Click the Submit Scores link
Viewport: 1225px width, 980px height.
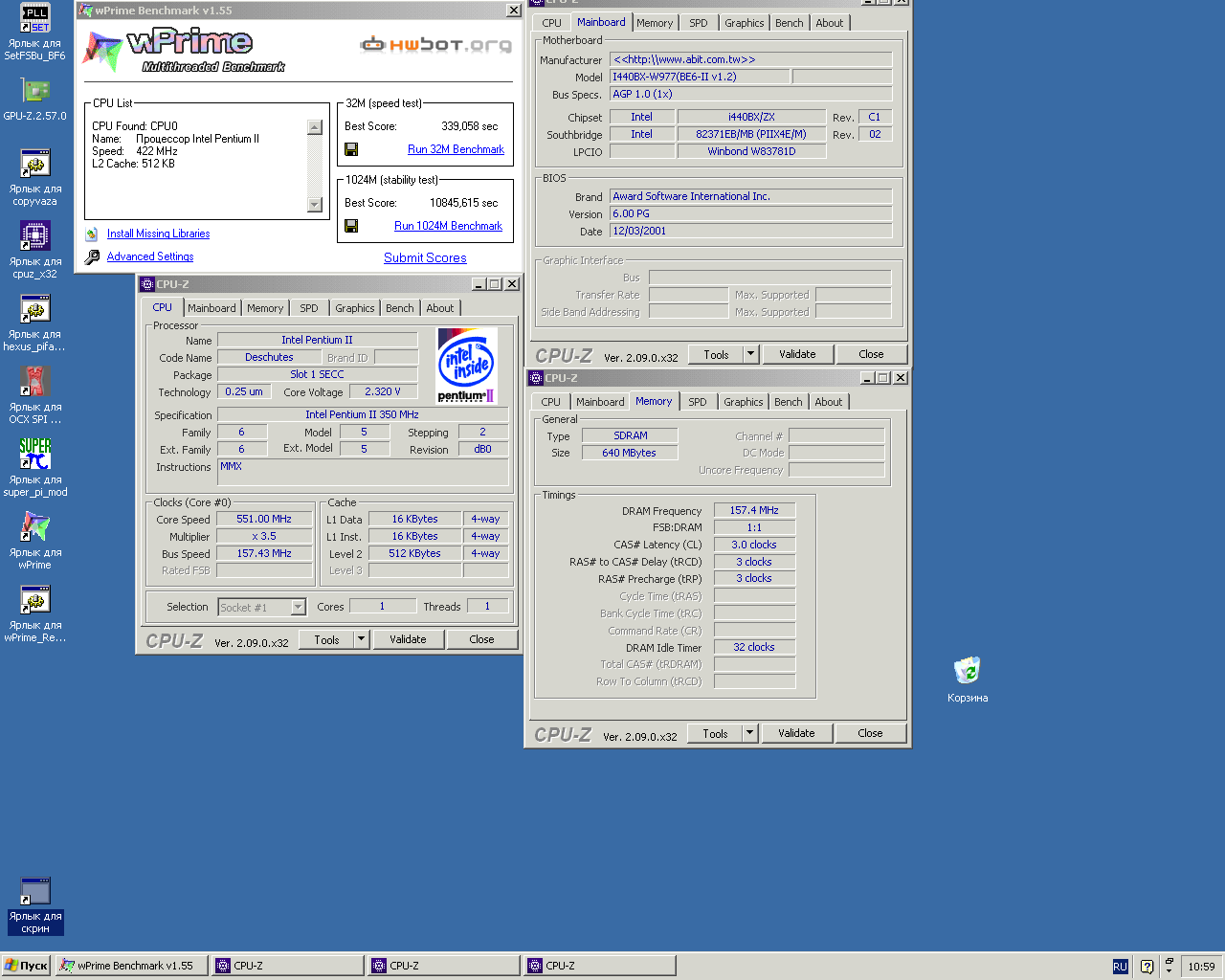pyautogui.click(x=425, y=257)
